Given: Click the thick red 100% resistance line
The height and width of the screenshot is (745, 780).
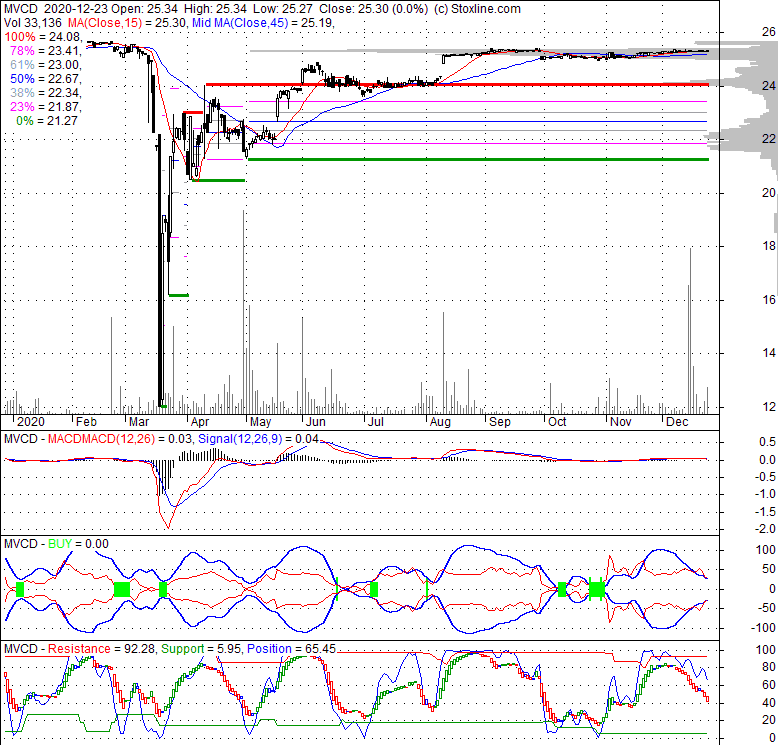Looking at the screenshot, I should click(x=457, y=85).
